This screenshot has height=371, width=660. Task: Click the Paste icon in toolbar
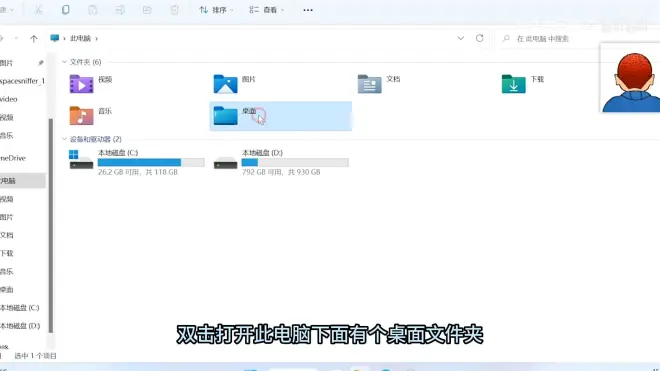(x=93, y=10)
